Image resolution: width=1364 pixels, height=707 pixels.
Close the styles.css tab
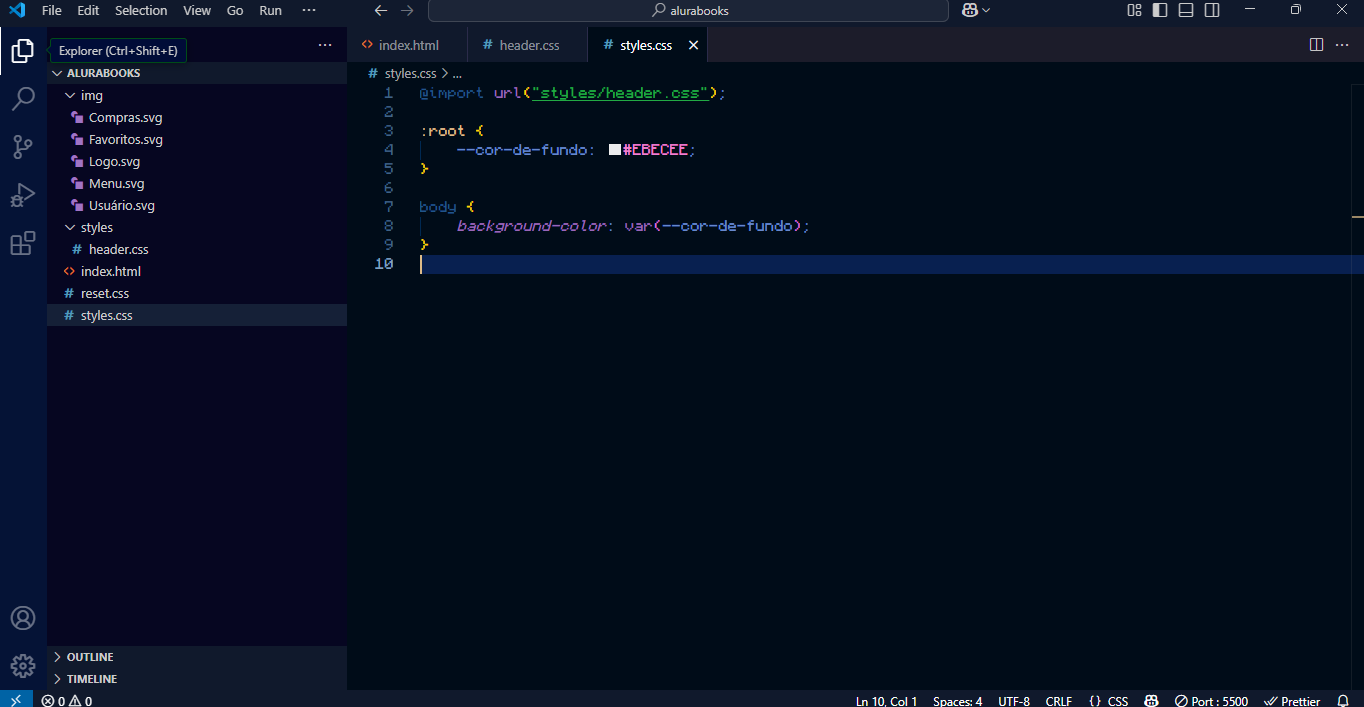pos(694,45)
